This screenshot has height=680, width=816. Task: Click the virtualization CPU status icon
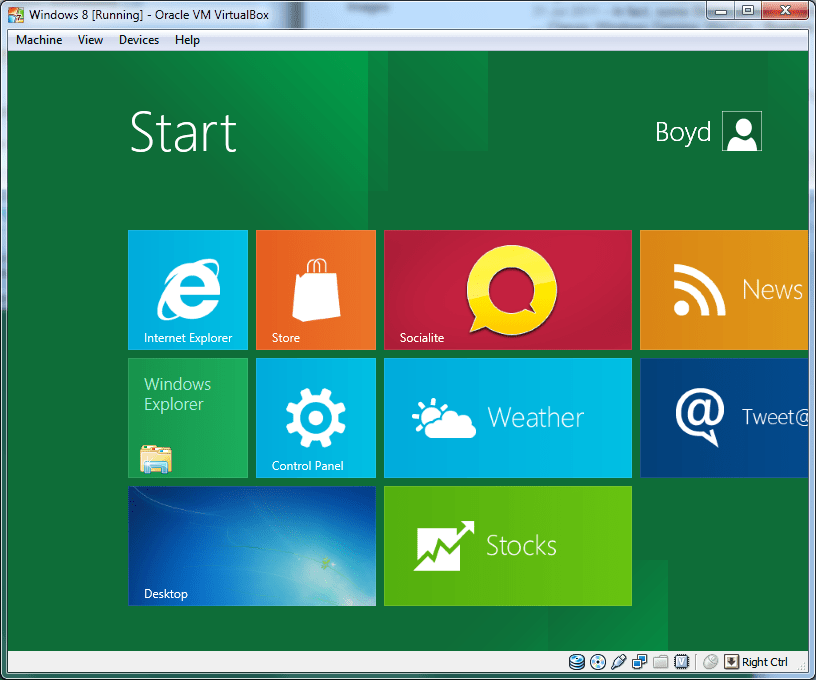(x=681, y=662)
